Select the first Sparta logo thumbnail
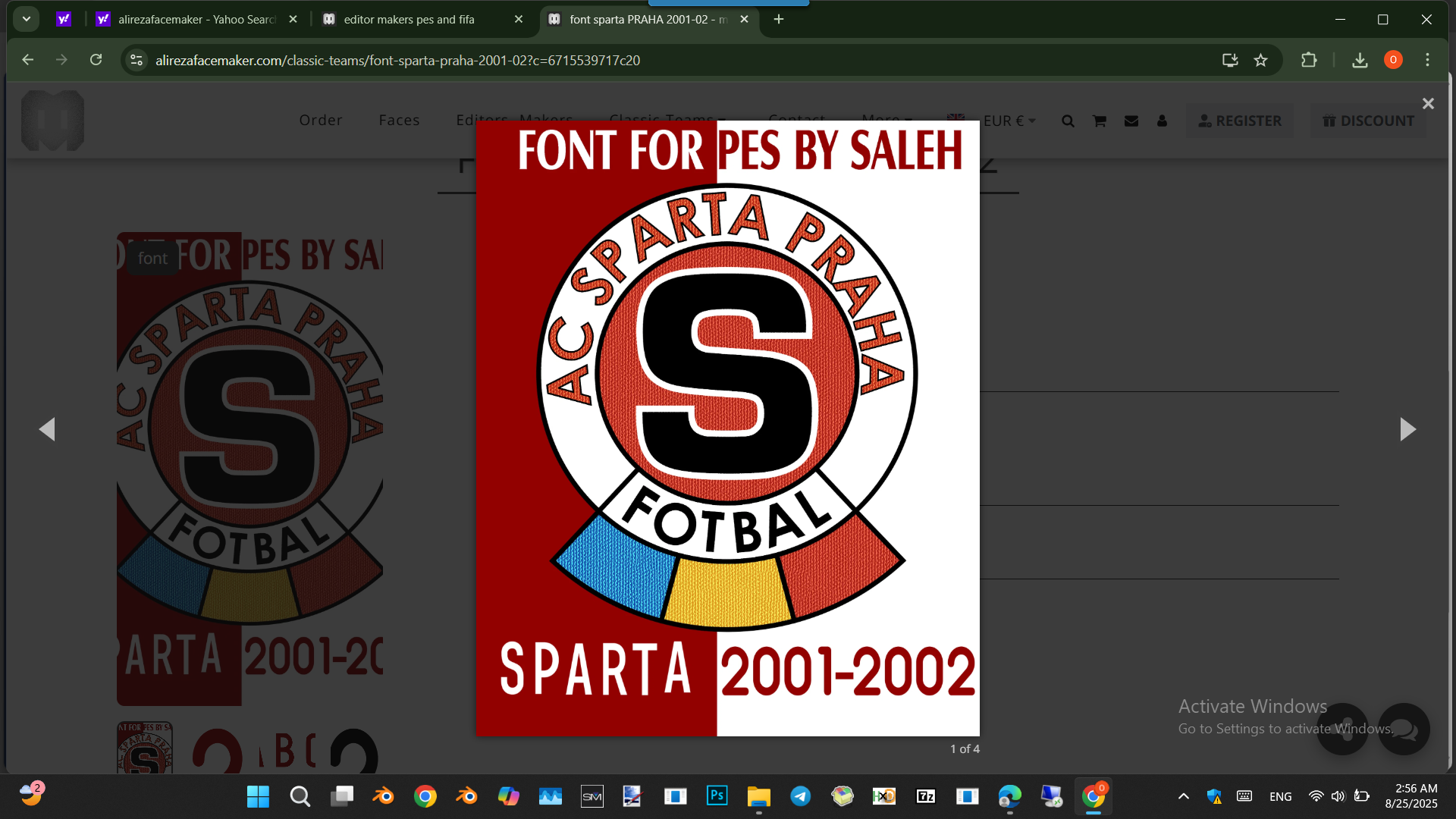Viewport: 1456px width, 819px height. [145, 747]
